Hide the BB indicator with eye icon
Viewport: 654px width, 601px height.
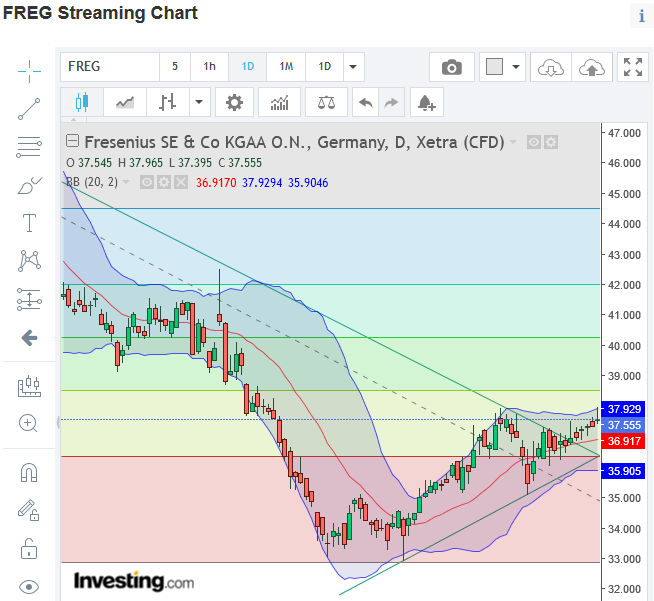point(147,182)
